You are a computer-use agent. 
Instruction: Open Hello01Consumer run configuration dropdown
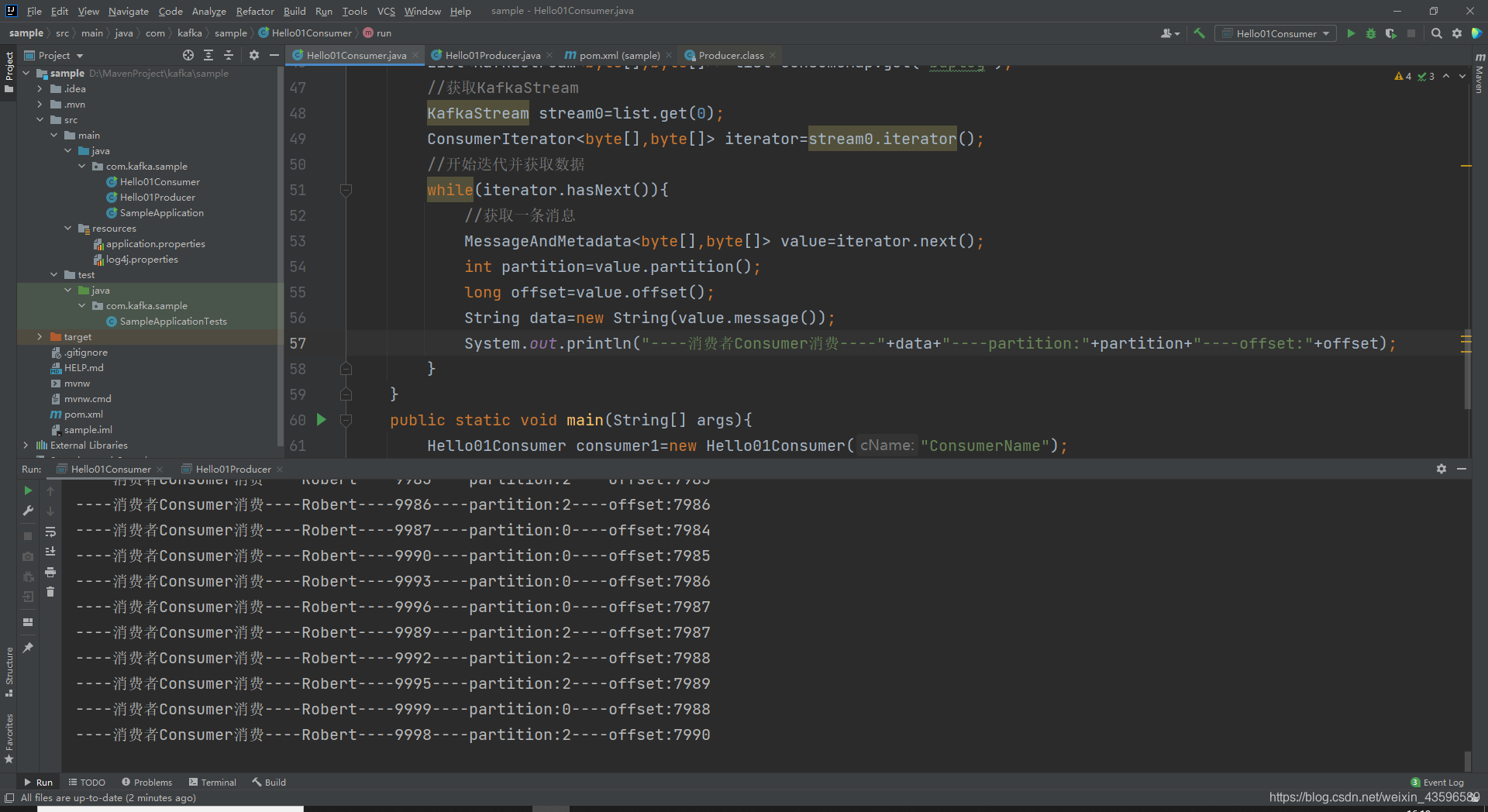(1276, 33)
